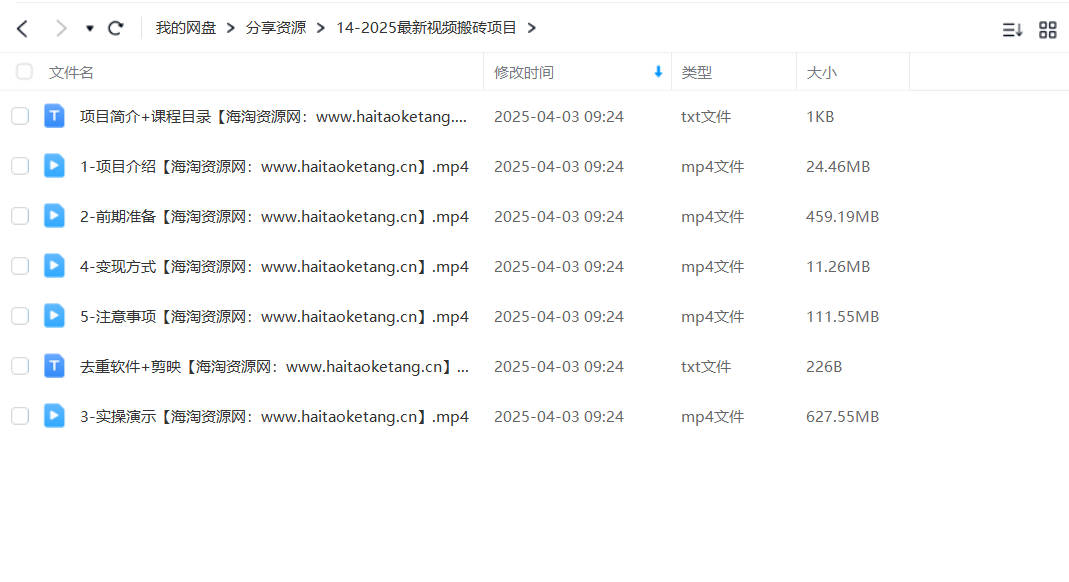Click video icon of 2-前期准备
The height and width of the screenshot is (582, 1069).
[x=55, y=216]
